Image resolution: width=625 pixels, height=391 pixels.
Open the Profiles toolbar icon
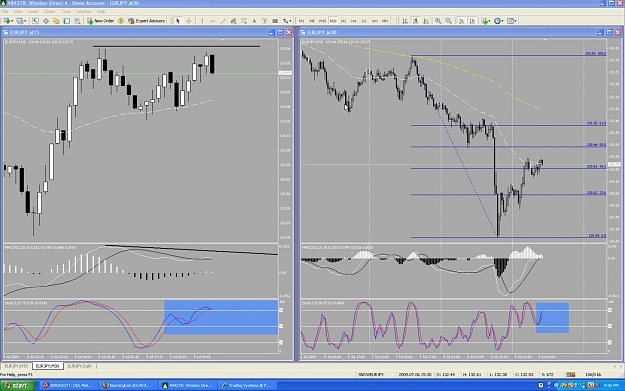tap(20, 21)
